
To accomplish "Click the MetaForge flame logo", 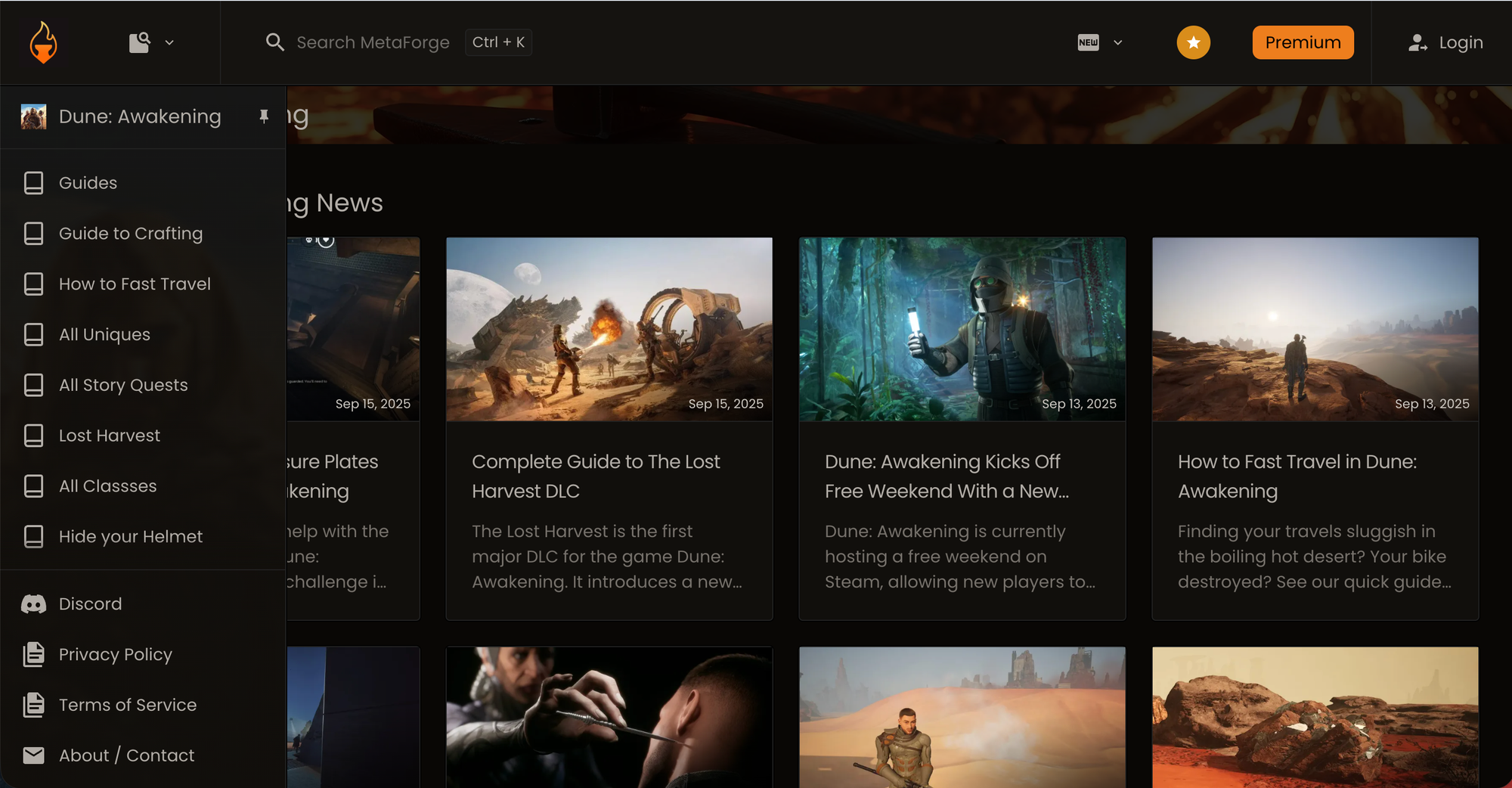I will tap(43, 42).
